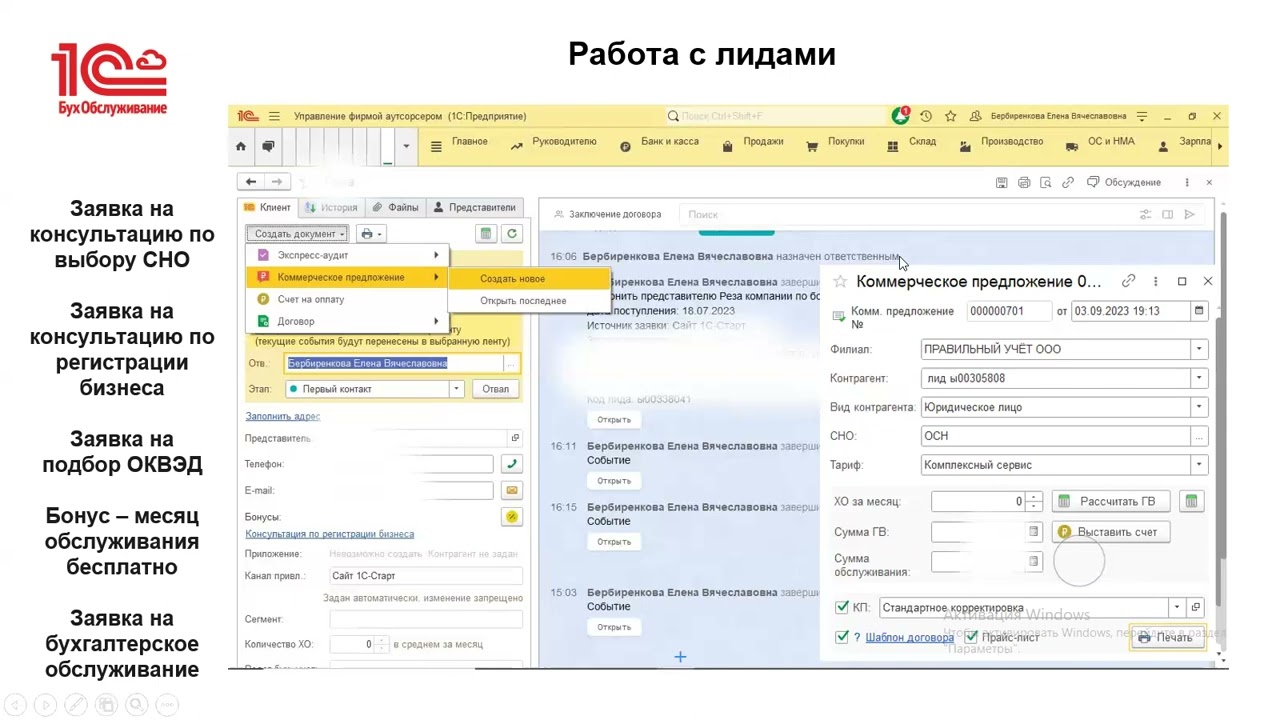Open Представитель record icon
Screen dimensions: 1280x720
pyautogui.click(x=515, y=438)
